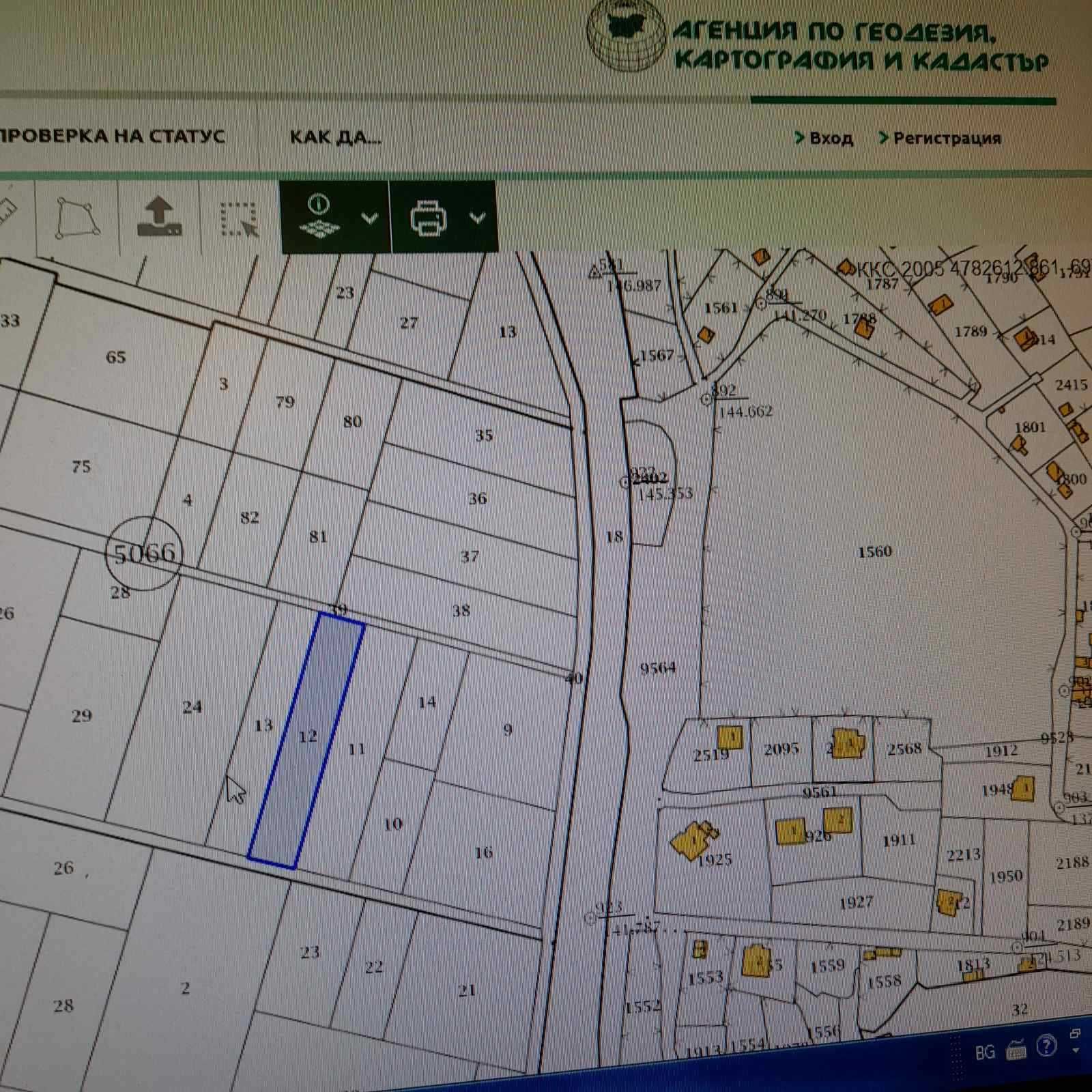Click on parcel 82
1092x1092 pixels.
(x=249, y=517)
